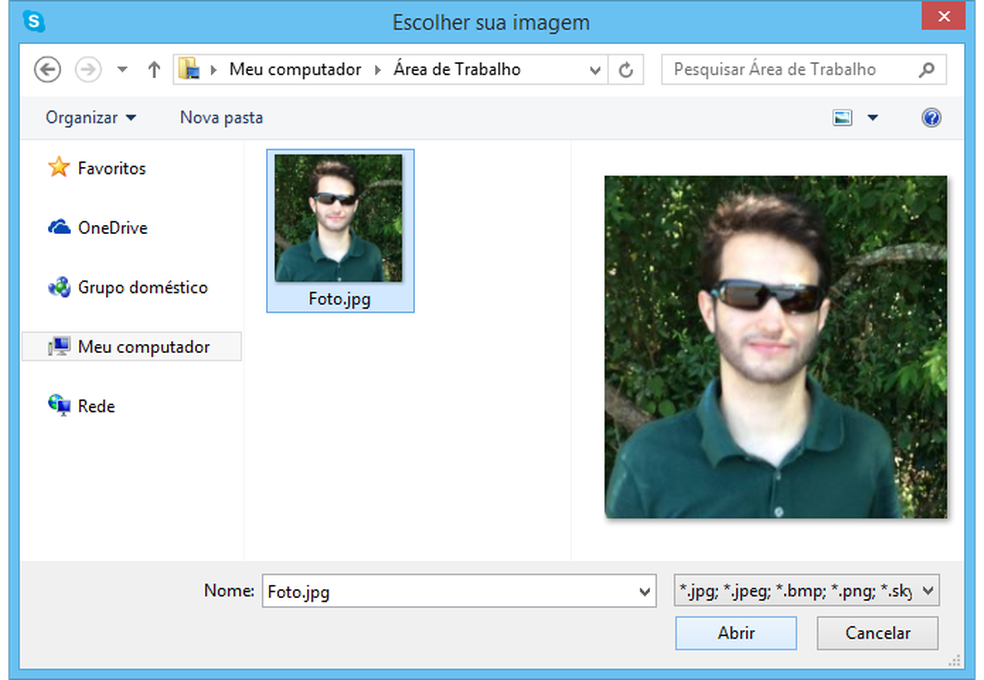Expand the view options dropdown arrow
This screenshot has height=680, width=984.
873,118
